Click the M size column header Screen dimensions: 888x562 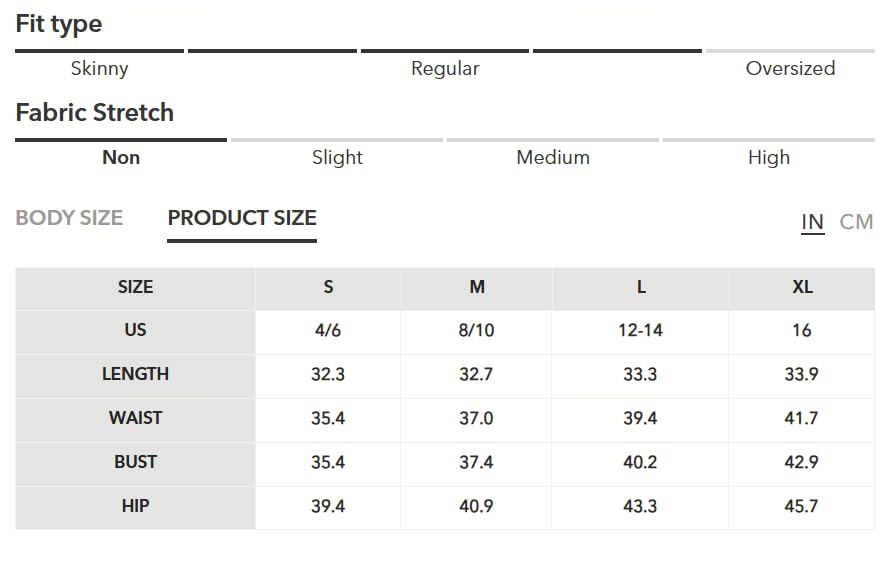point(477,287)
